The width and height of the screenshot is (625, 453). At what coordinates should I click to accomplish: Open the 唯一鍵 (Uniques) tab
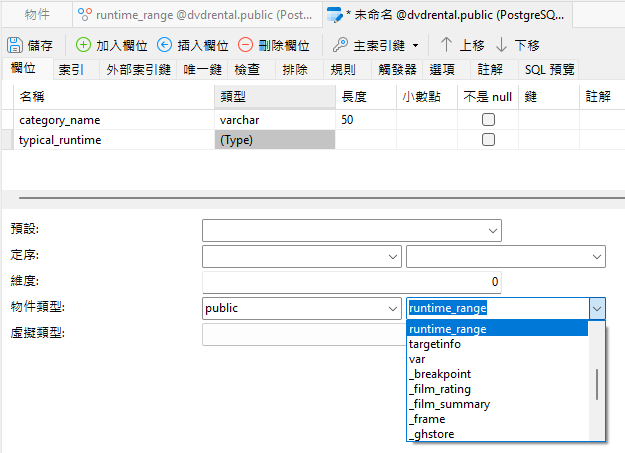coord(202,70)
